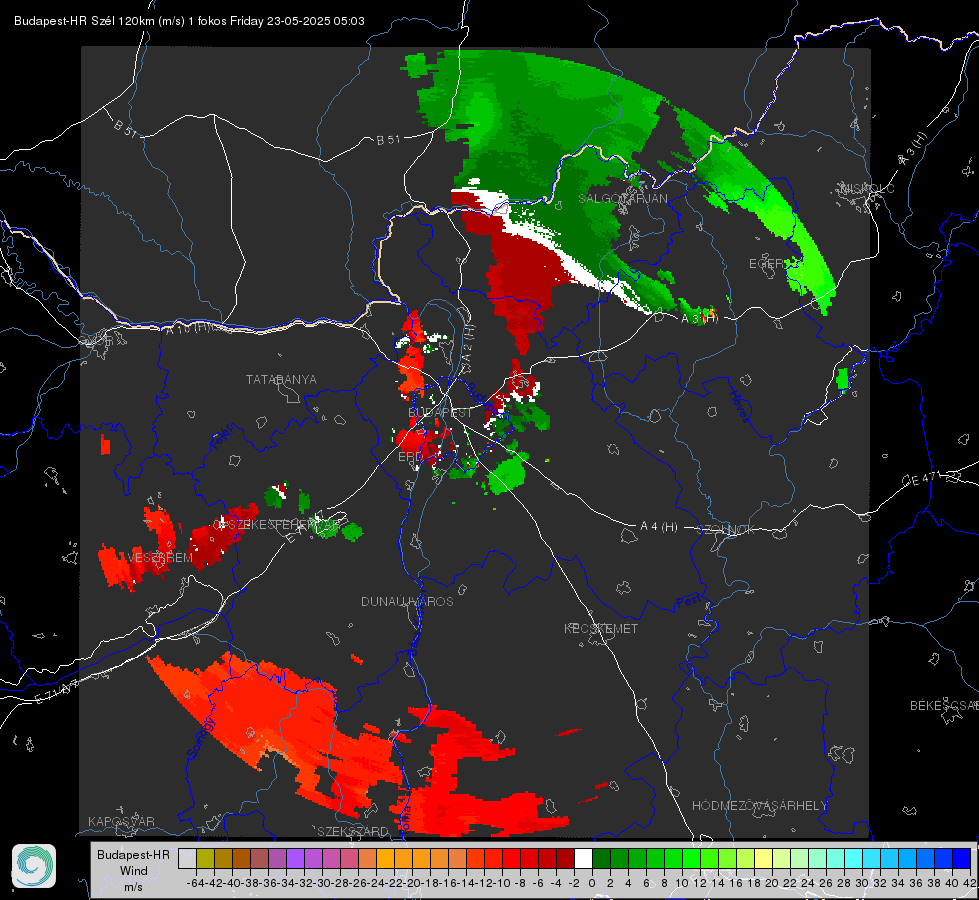Image resolution: width=979 pixels, height=900 pixels.
Task: Click the swirl logo icon beside the legend
Action: click(34, 866)
